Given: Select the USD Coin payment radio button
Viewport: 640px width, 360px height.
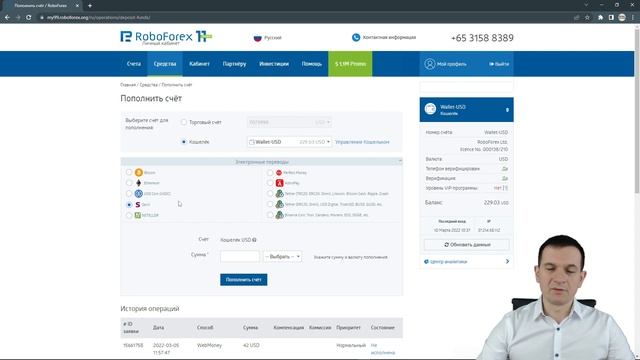Looking at the screenshot, I should click(129, 193).
